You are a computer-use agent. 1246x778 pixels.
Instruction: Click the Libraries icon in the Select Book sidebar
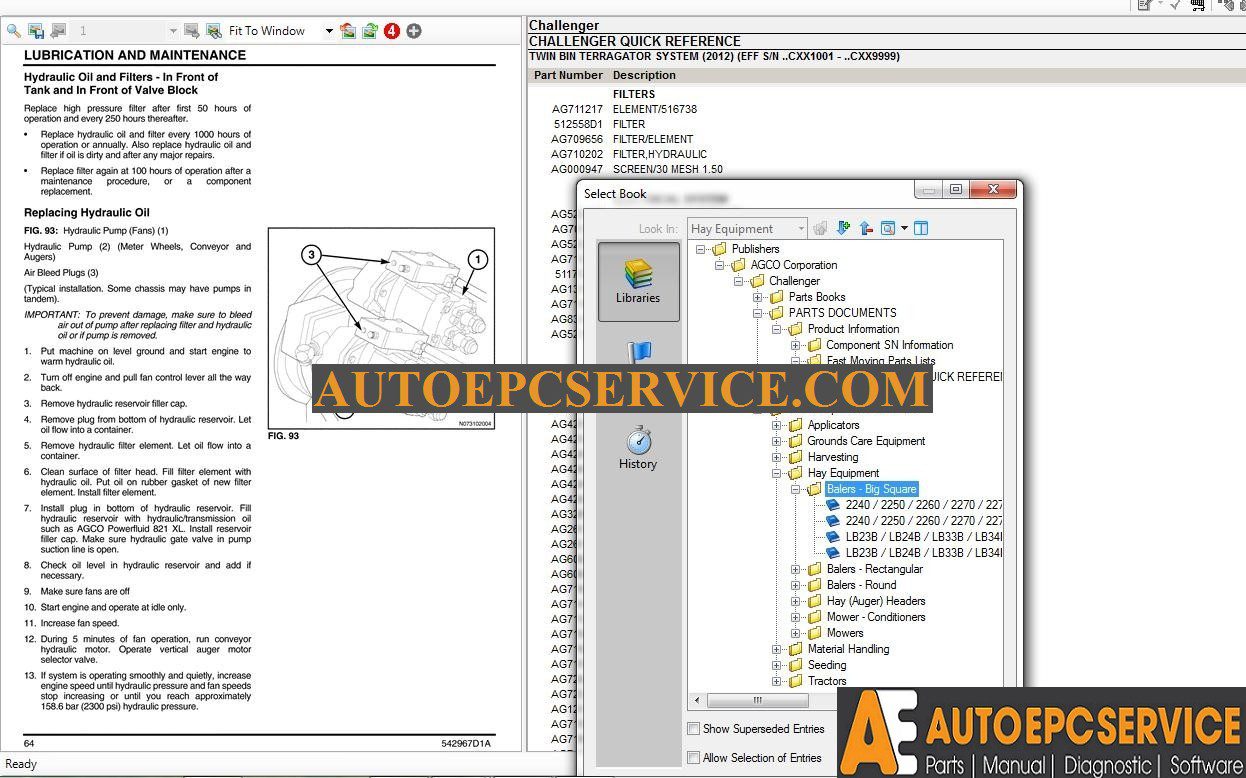tap(638, 281)
